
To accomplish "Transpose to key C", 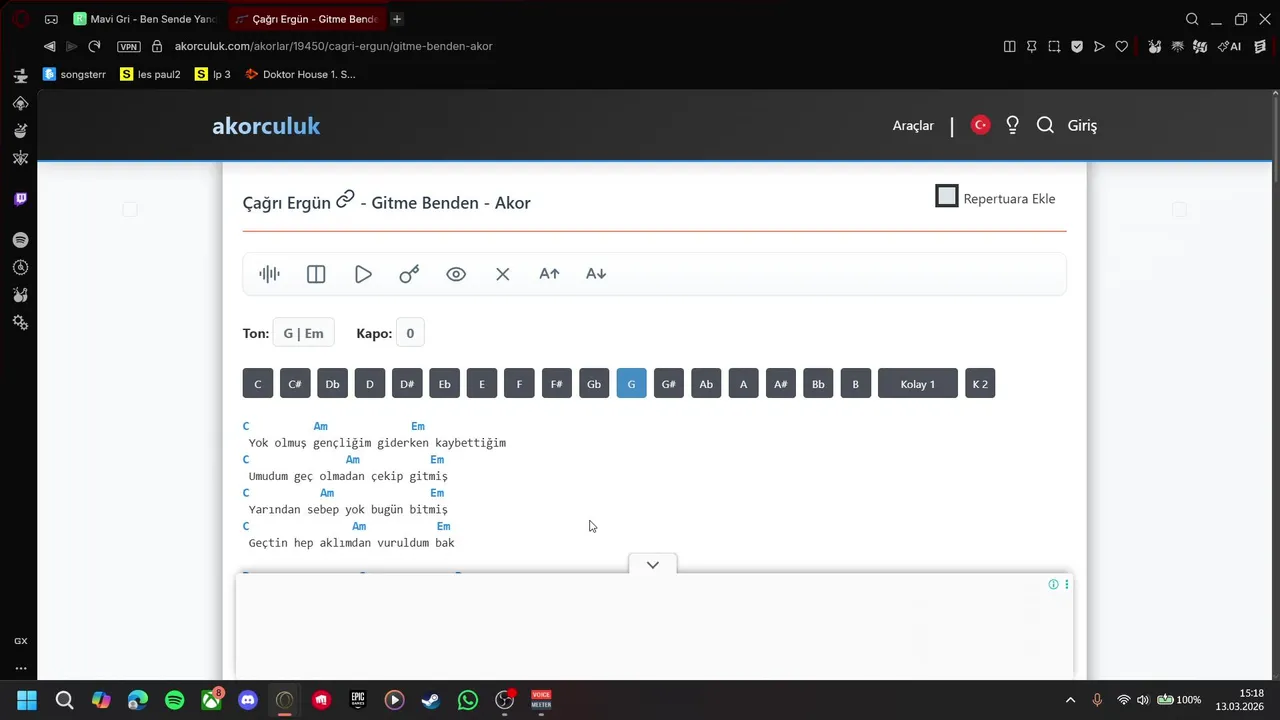I will pyautogui.click(x=257, y=384).
